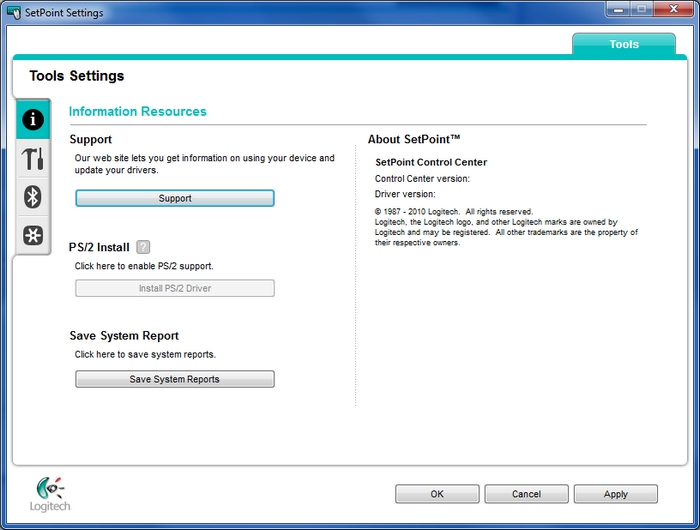
Task: Click the Information Resources heading
Action: (138, 111)
